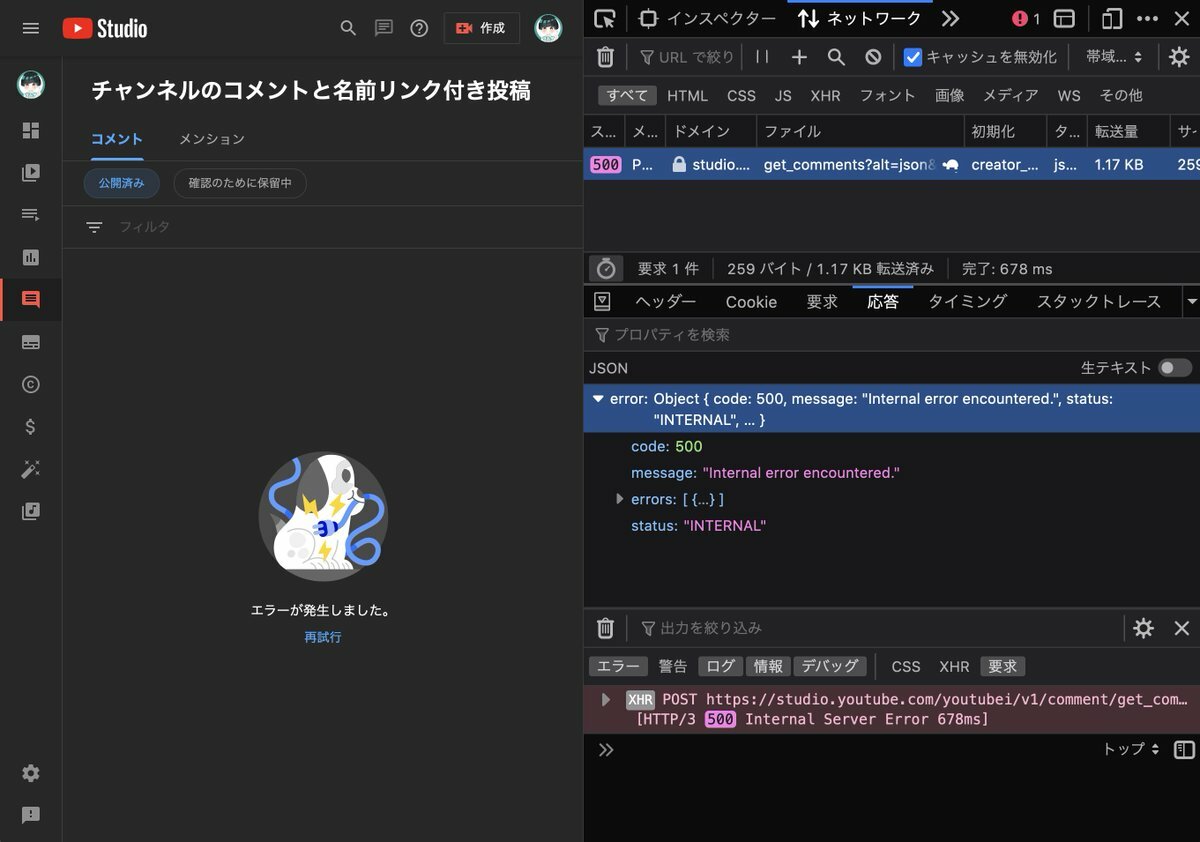
Task: Open the ヘッダー tab in request details
Action: 665,301
